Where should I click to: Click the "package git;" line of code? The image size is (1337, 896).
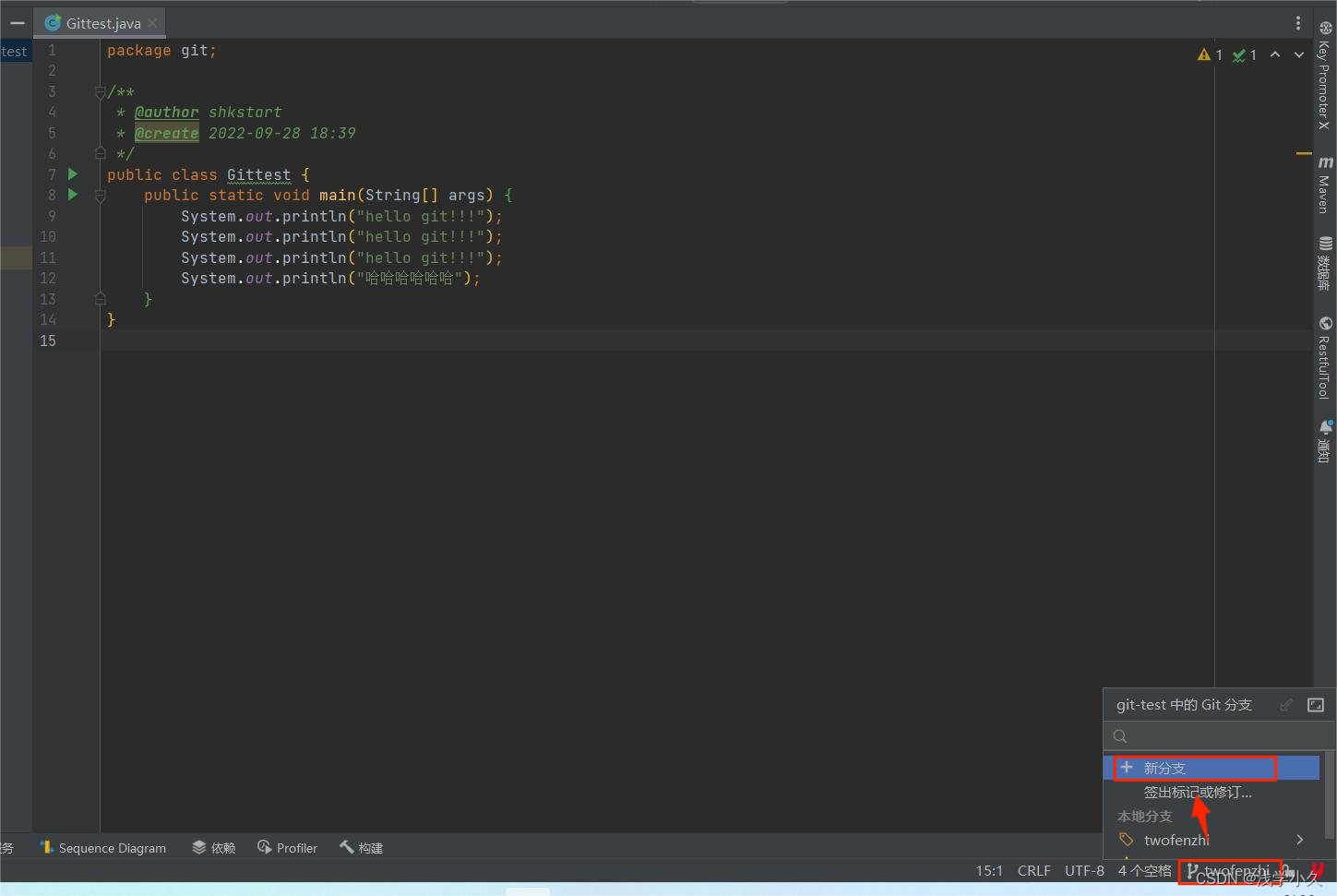tap(161, 51)
